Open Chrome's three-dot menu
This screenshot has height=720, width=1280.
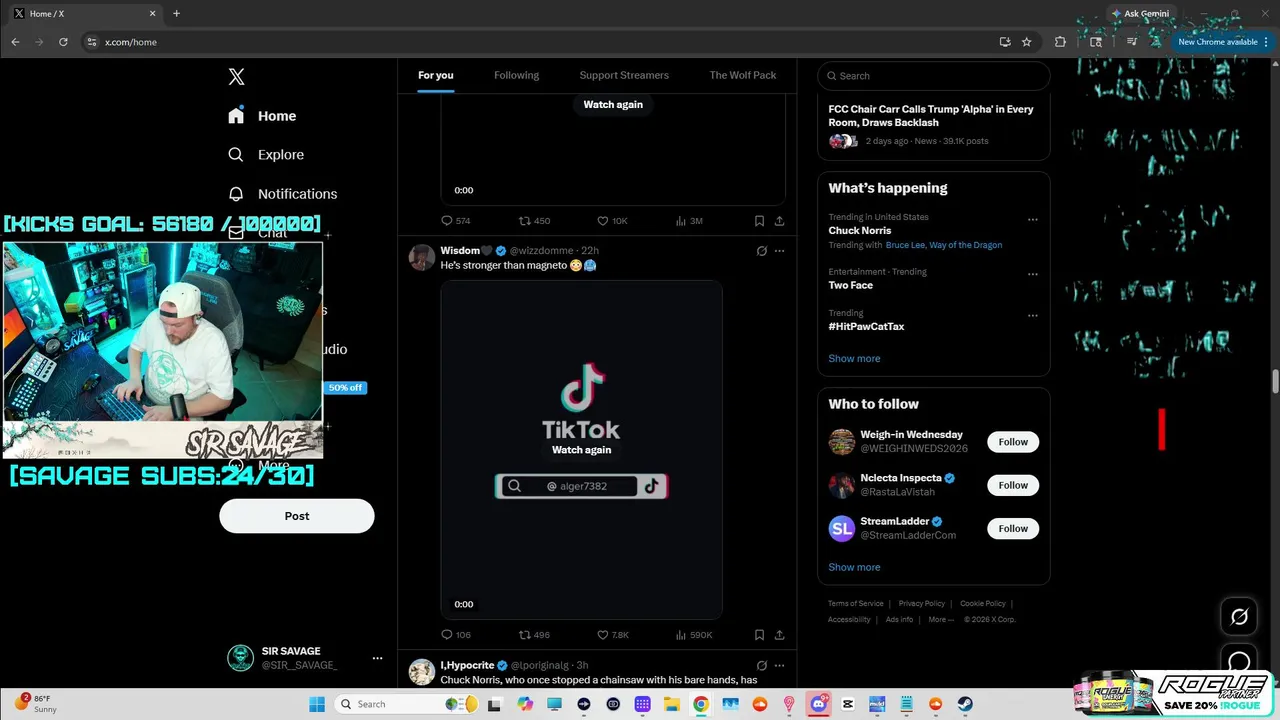(1266, 42)
